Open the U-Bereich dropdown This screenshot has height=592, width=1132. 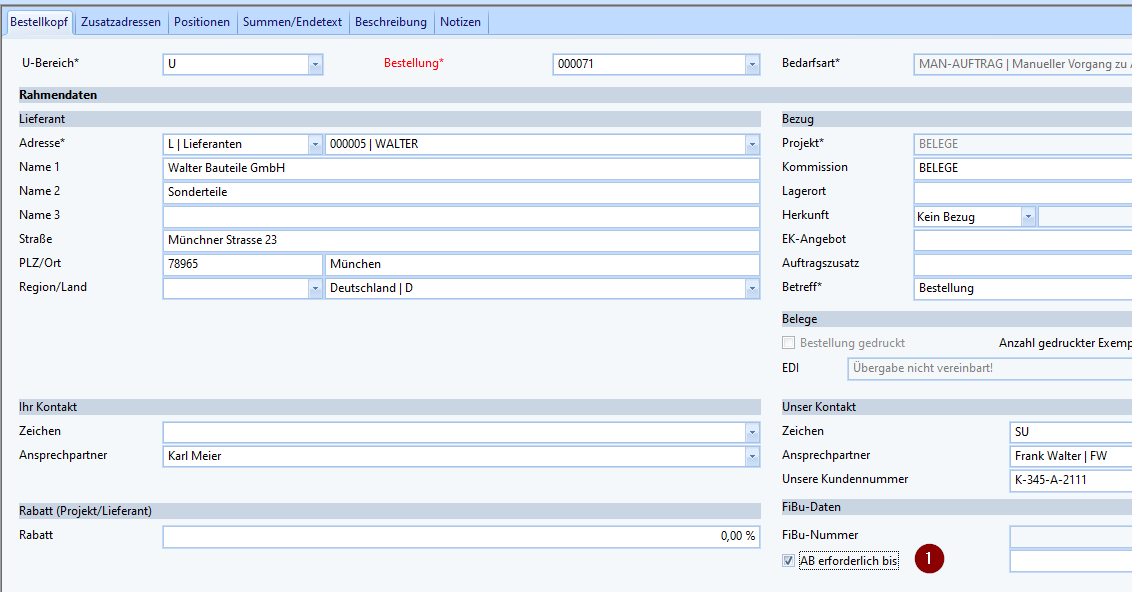tap(315, 64)
